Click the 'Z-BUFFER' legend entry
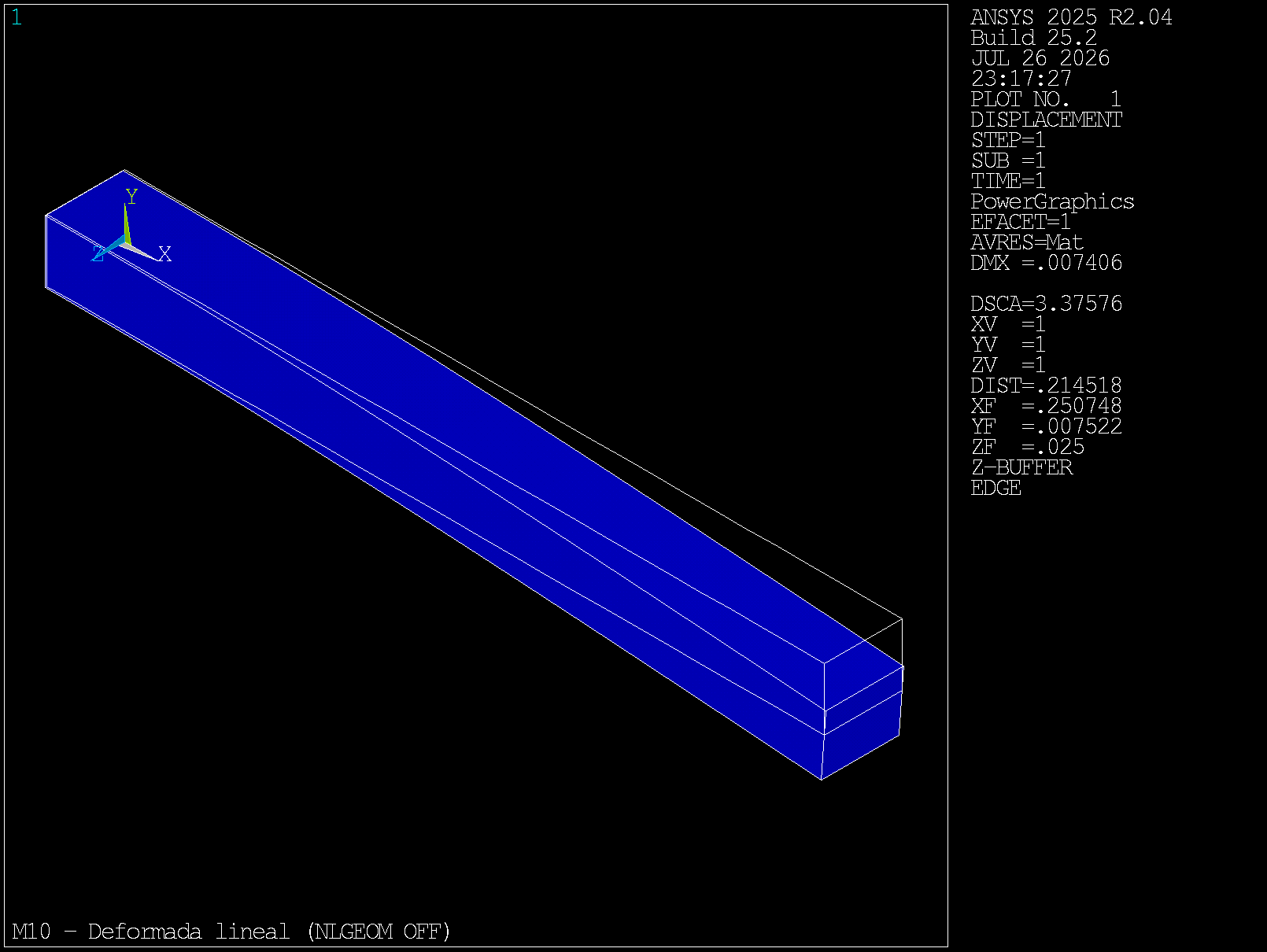 1021,468
